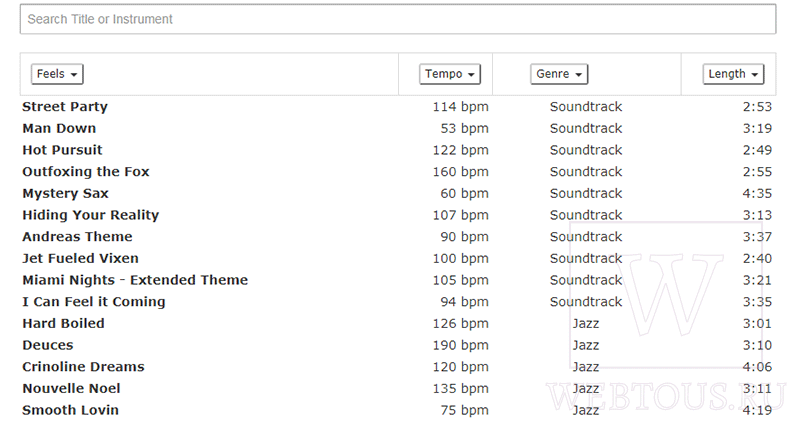
Task: Select Outfoxing the Fox track
Action: pos(86,172)
